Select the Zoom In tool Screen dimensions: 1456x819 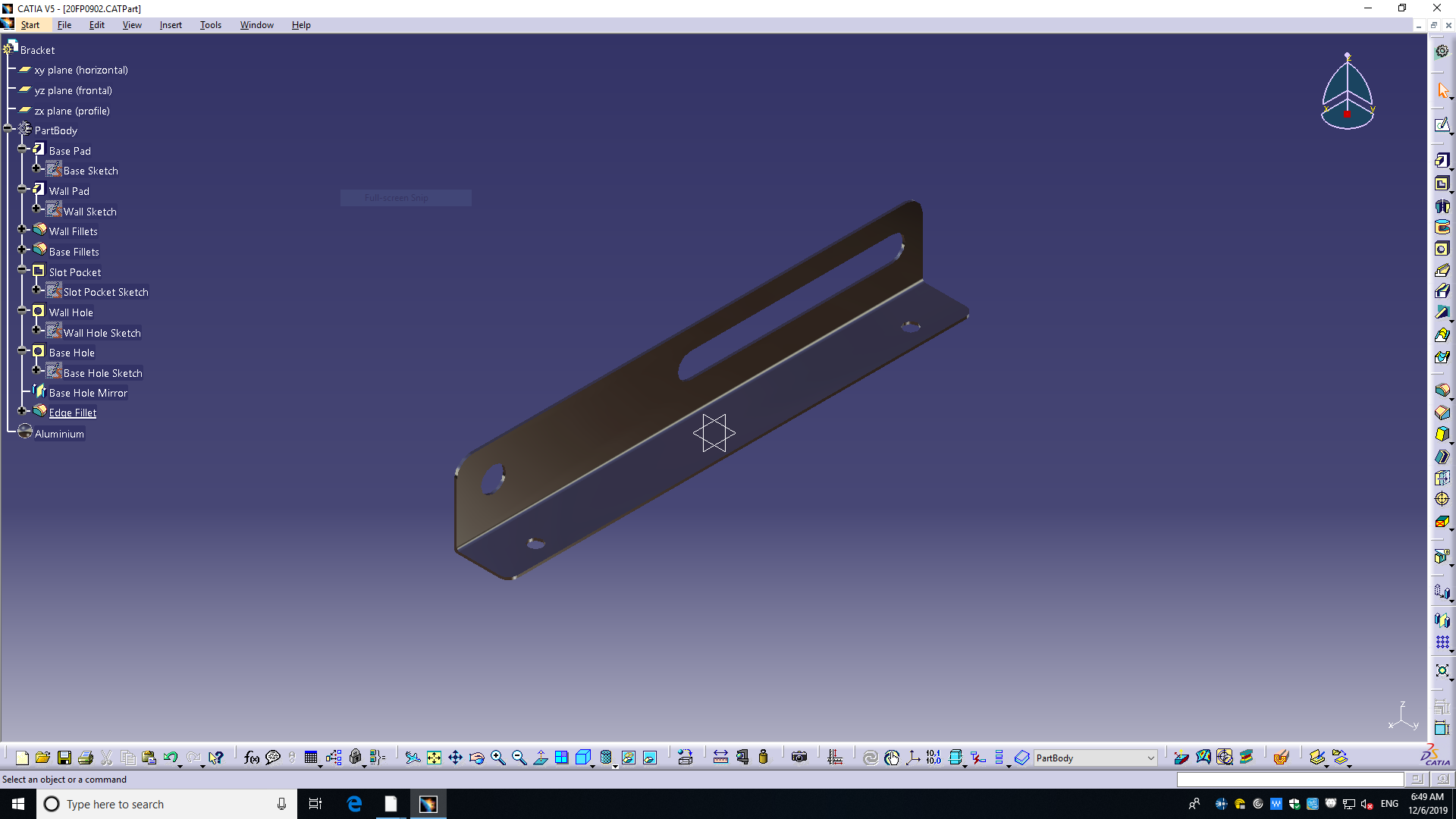pyautogui.click(x=498, y=758)
